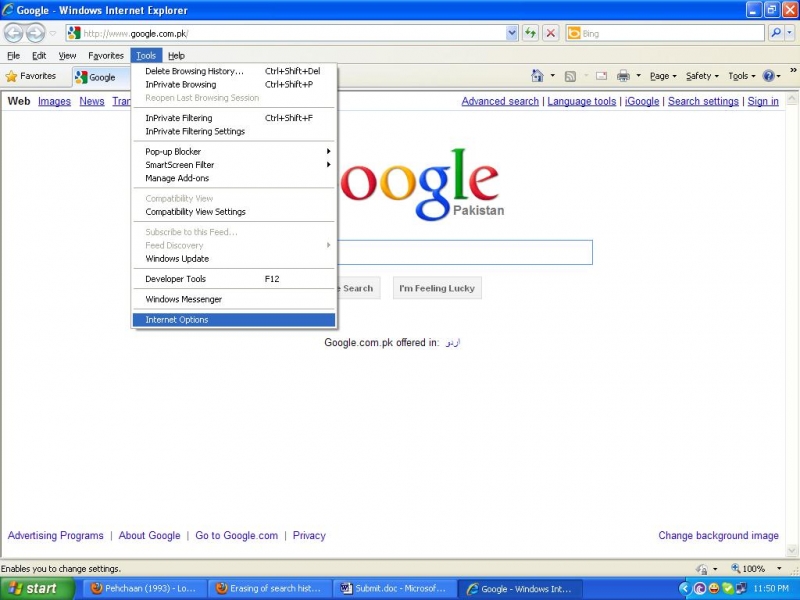Open the RSS Feeds icon
This screenshot has width=800, height=600.
pyautogui.click(x=570, y=75)
